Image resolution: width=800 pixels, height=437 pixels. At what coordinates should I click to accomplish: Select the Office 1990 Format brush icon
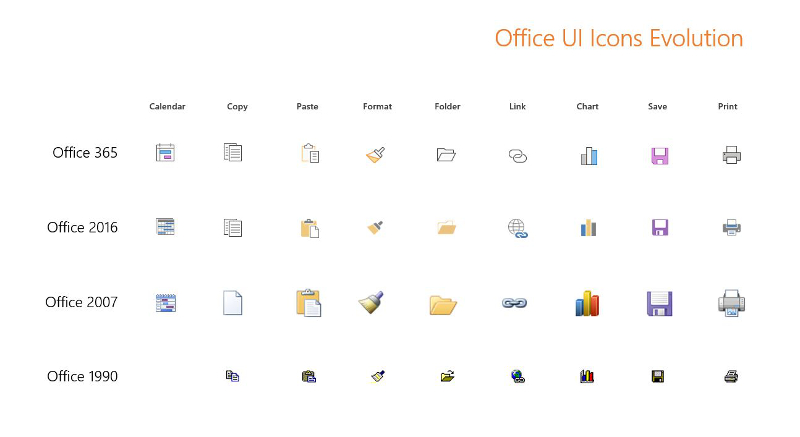click(x=378, y=376)
